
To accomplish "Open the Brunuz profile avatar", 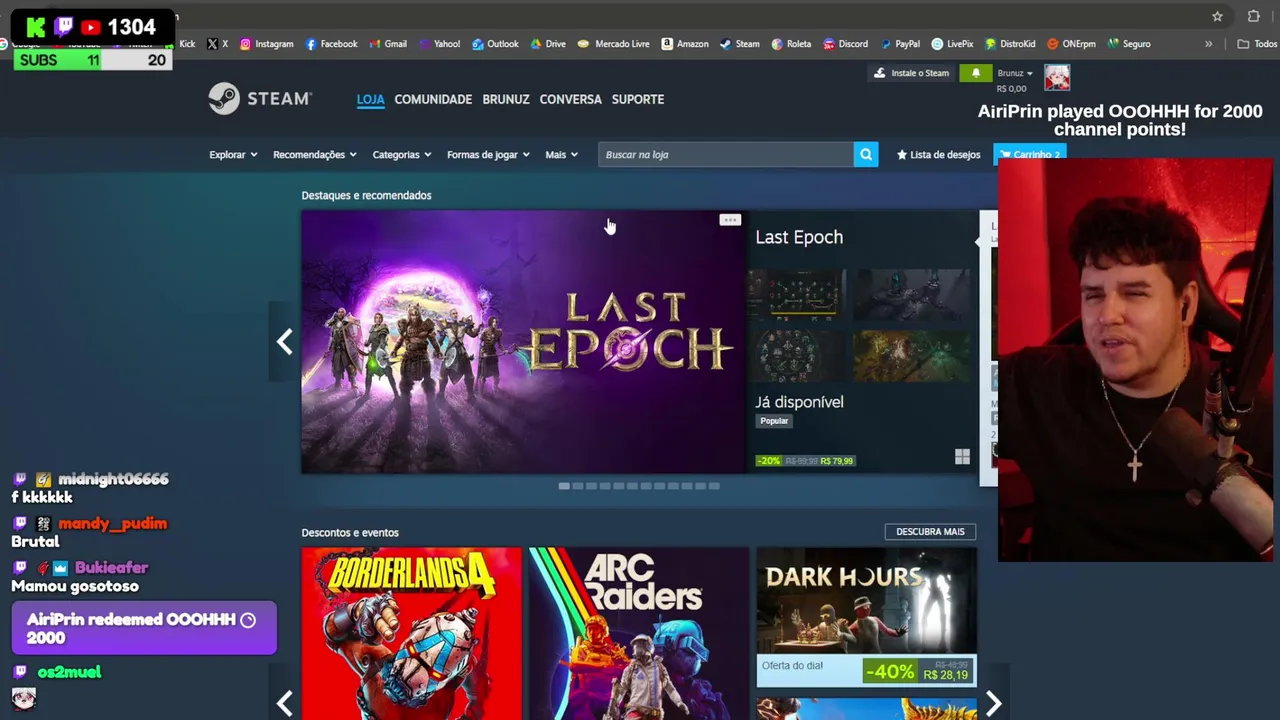I will pos(1057,77).
